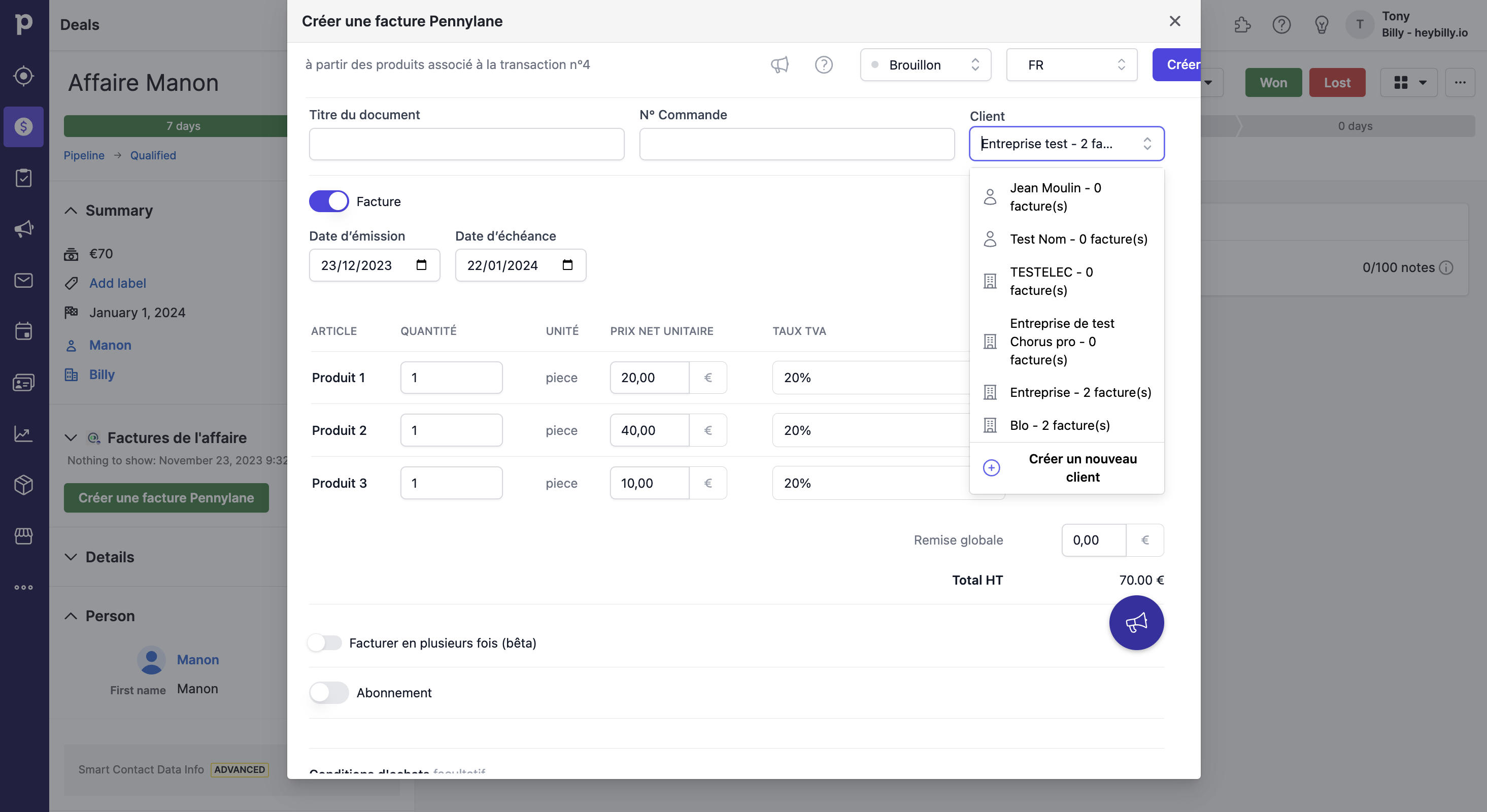The image size is (1487, 812).
Task: Click the 0 days pipeline stage
Action: tap(1355, 126)
